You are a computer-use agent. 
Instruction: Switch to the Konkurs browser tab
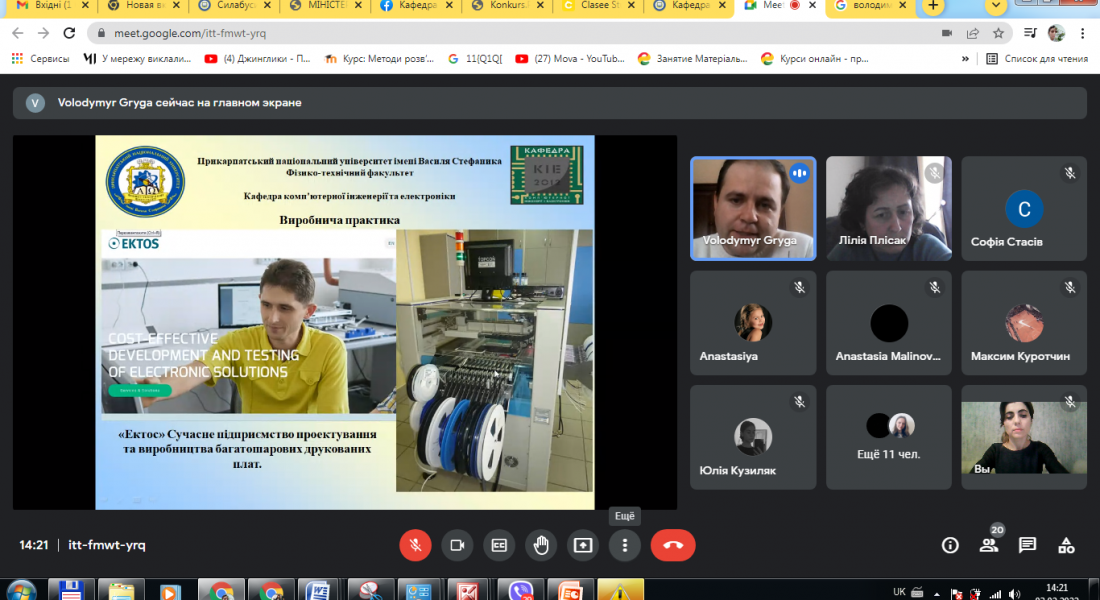pyautogui.click(x=508, y=6)
